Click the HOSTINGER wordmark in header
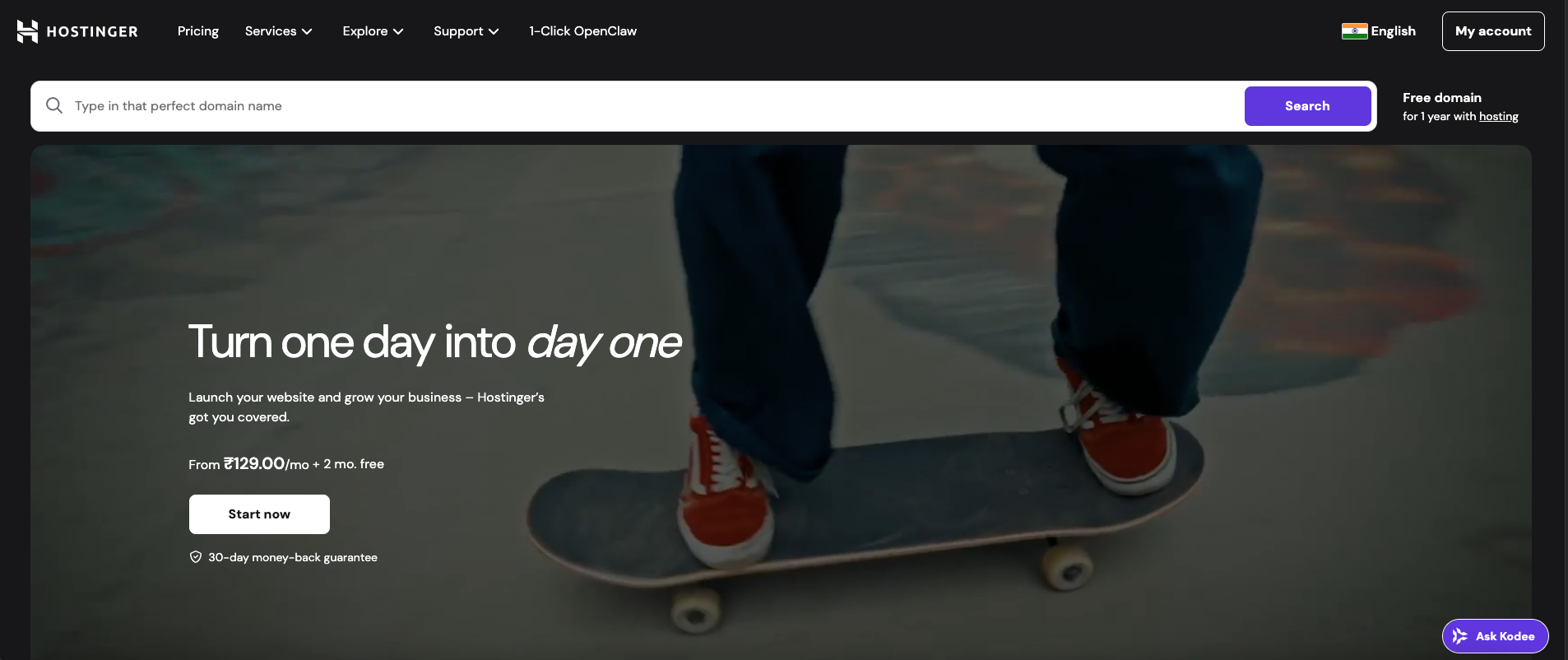Image resolution: width=1568 pixels, height=660 pixels. point(92,32)
